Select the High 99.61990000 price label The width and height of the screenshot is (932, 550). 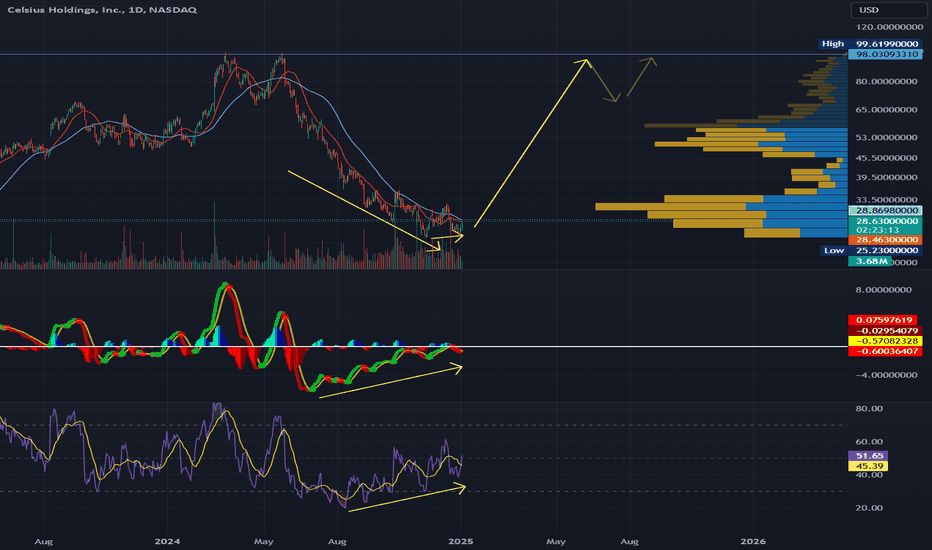pyautogui.click(x=870, y=43)
